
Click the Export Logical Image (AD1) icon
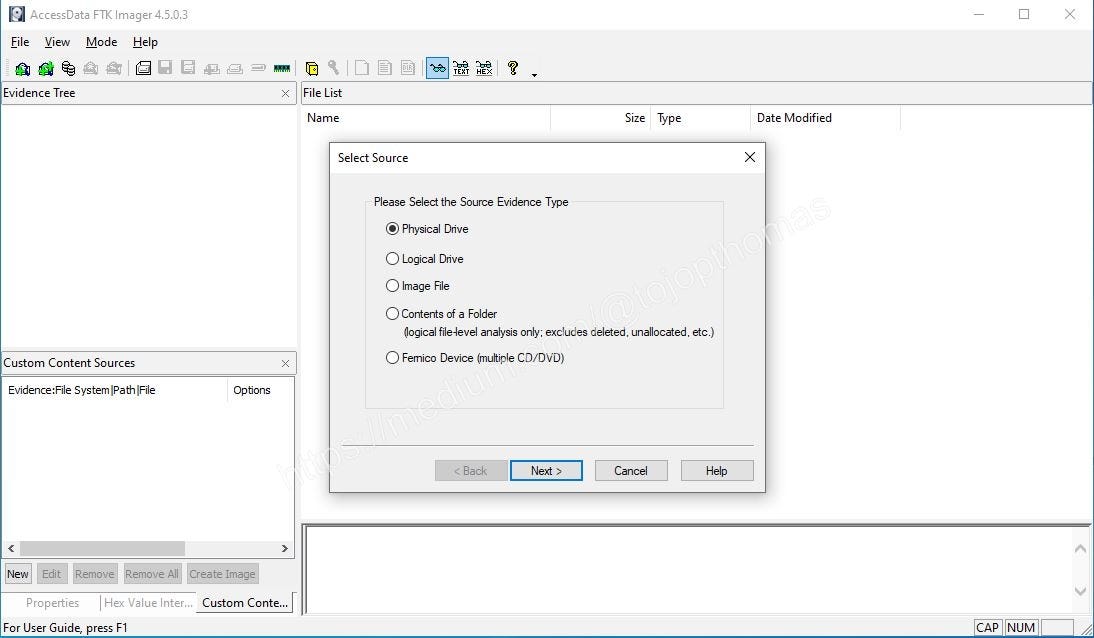[188, 68]
